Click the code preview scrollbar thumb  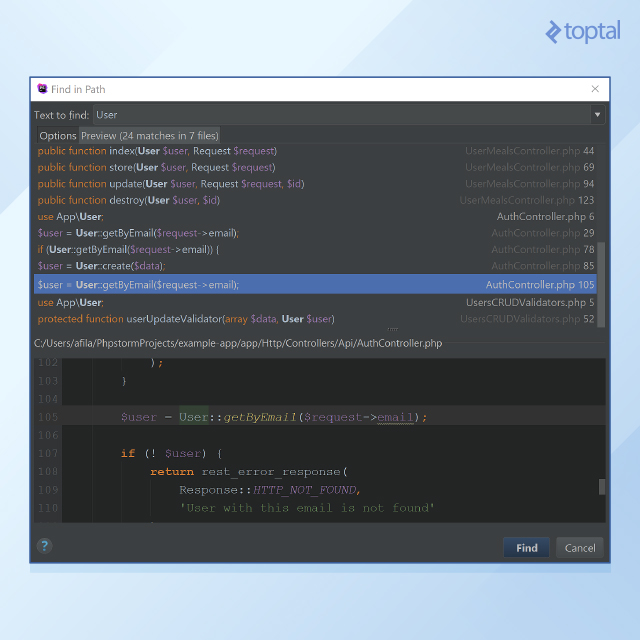click(x=602, y=487)
